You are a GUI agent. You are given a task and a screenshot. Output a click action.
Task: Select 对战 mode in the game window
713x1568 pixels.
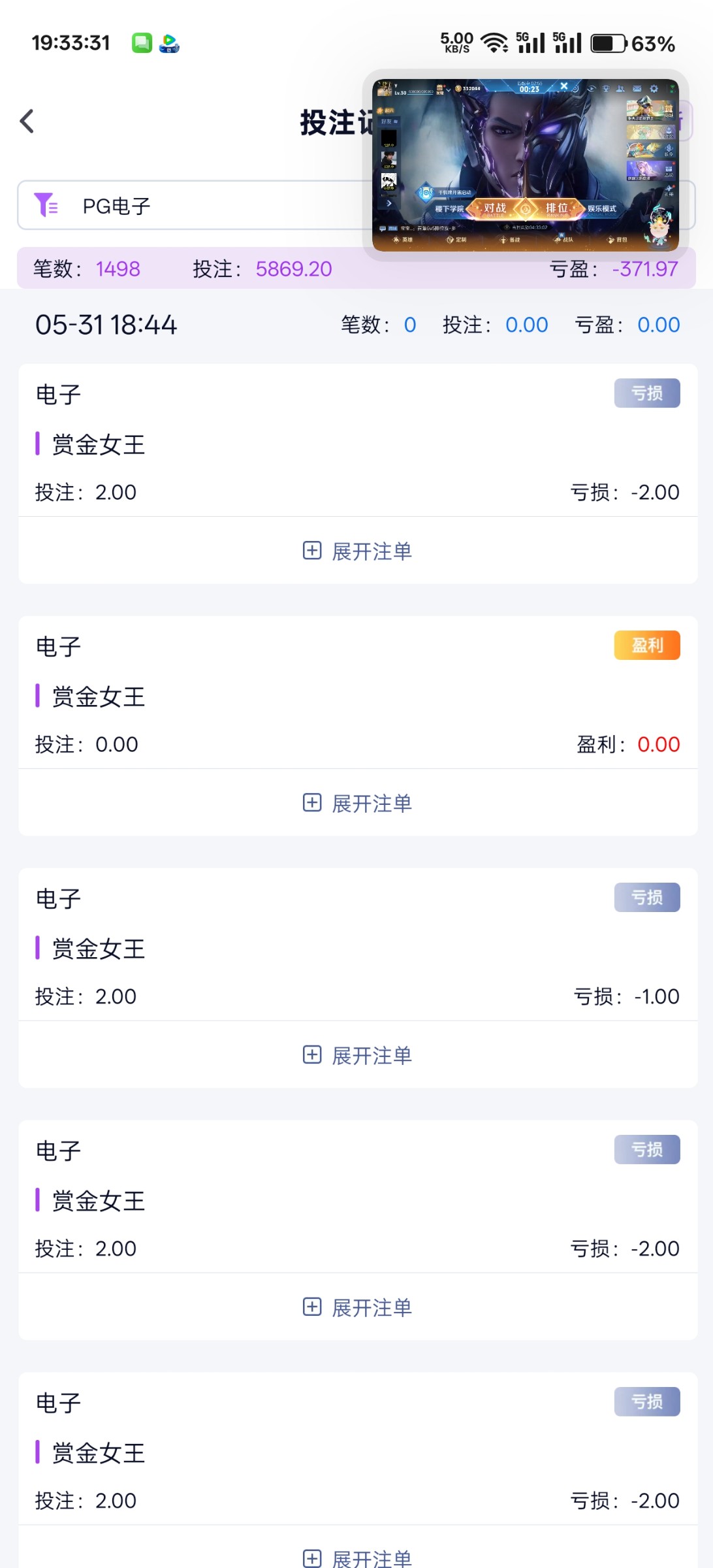pyautogui.click(x=495, y=208)
